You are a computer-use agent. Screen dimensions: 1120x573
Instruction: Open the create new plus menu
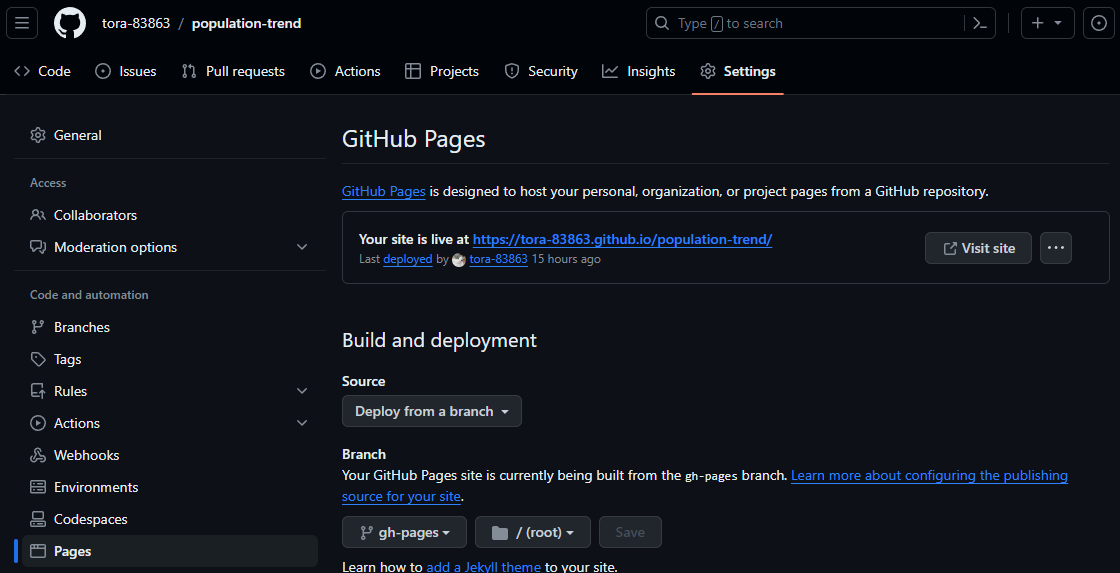(1047, 24)
